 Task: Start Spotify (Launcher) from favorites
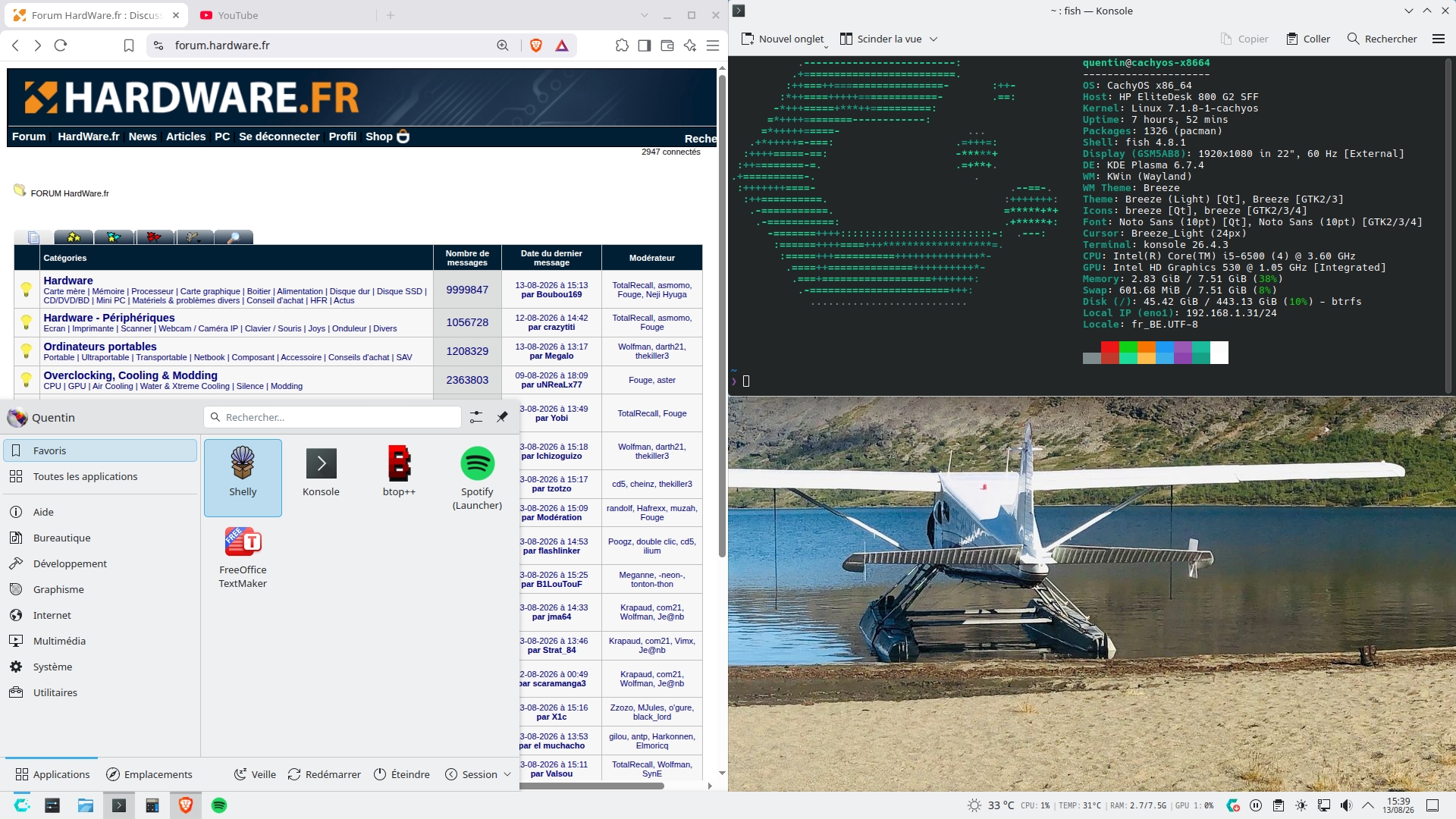pyautogui.click(x=477, y=478)
